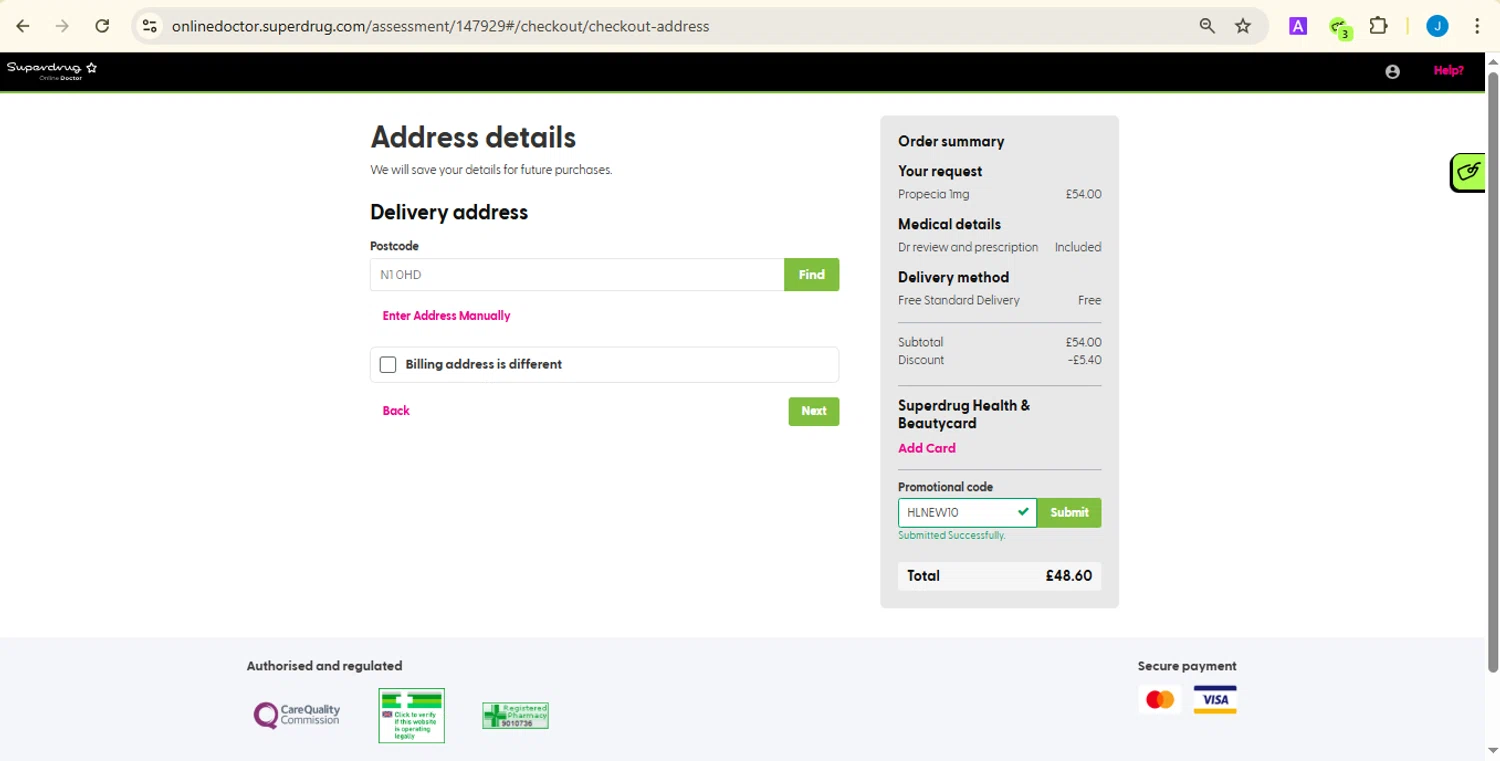Click the Care Quality Commission logo
Screen dimensions: 1500x761
coord(296,715)
